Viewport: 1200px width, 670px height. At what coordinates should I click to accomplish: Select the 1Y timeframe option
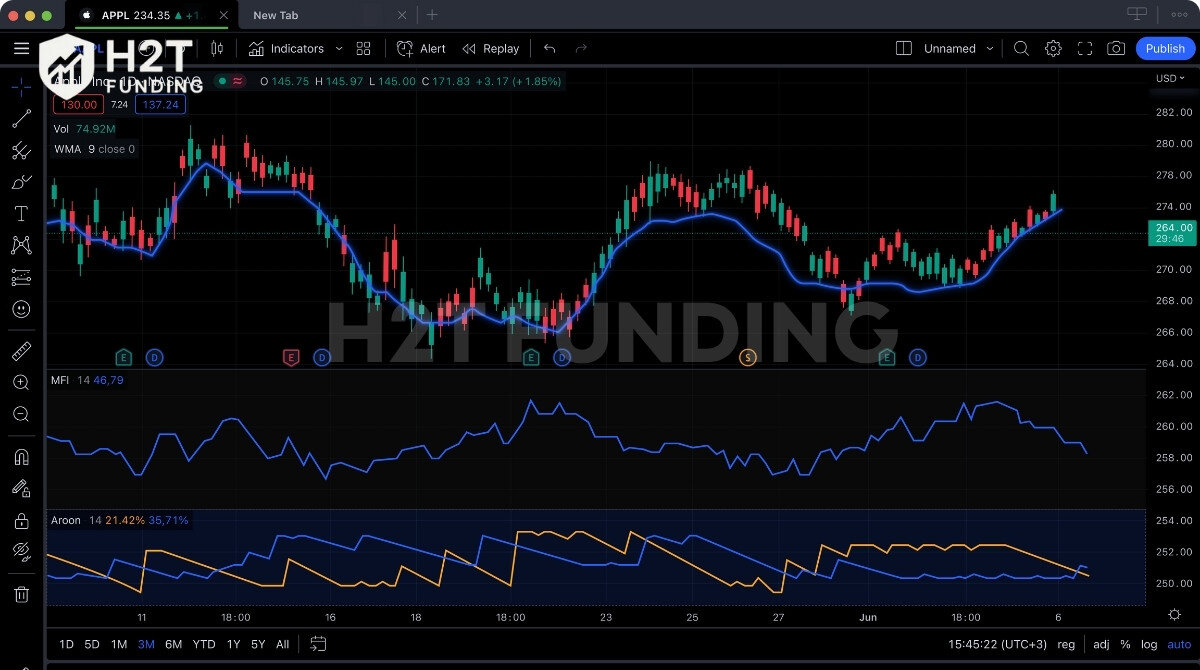[x=231, y=645]
